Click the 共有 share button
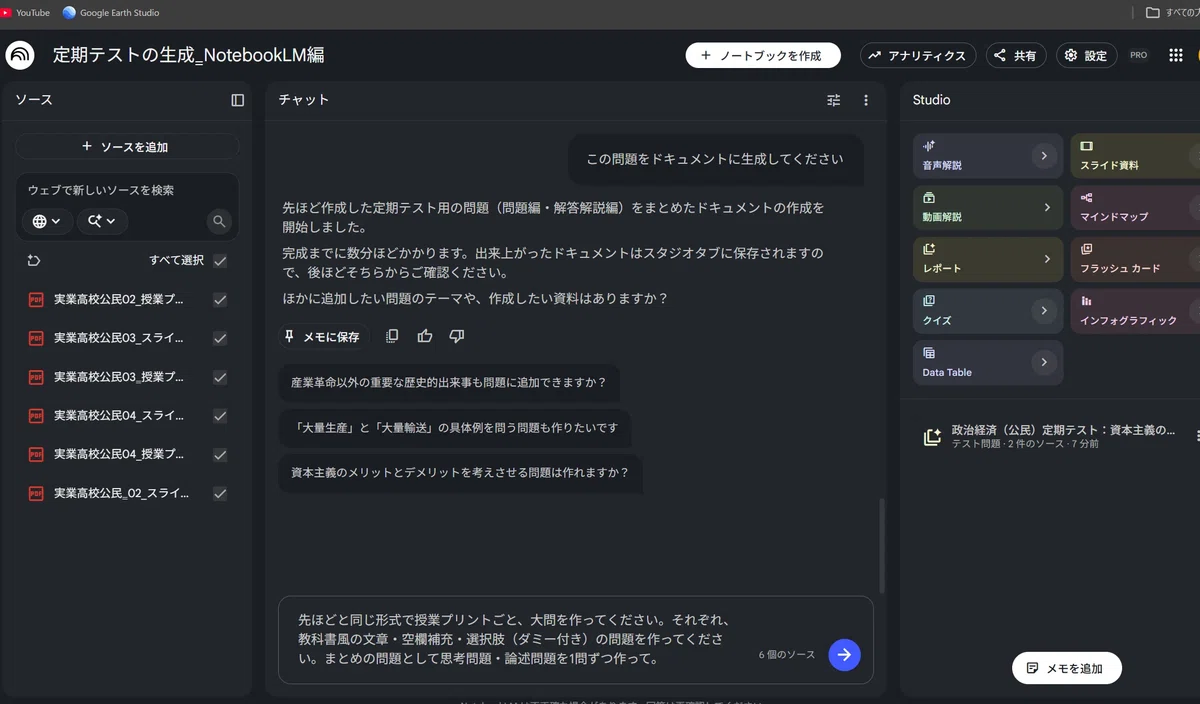The height and width of the screenshot is (704, 1200). [x=1016, y=56]
